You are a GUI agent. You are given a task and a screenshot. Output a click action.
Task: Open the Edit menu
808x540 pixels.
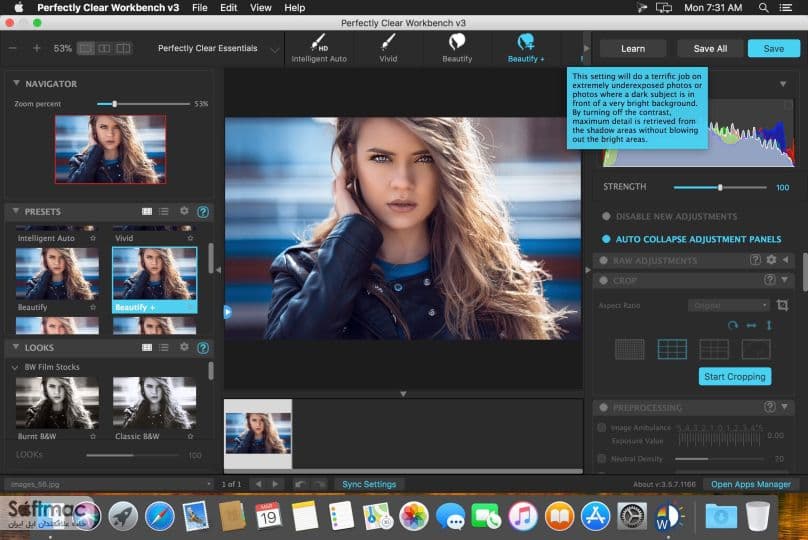(x=228, y=8)
